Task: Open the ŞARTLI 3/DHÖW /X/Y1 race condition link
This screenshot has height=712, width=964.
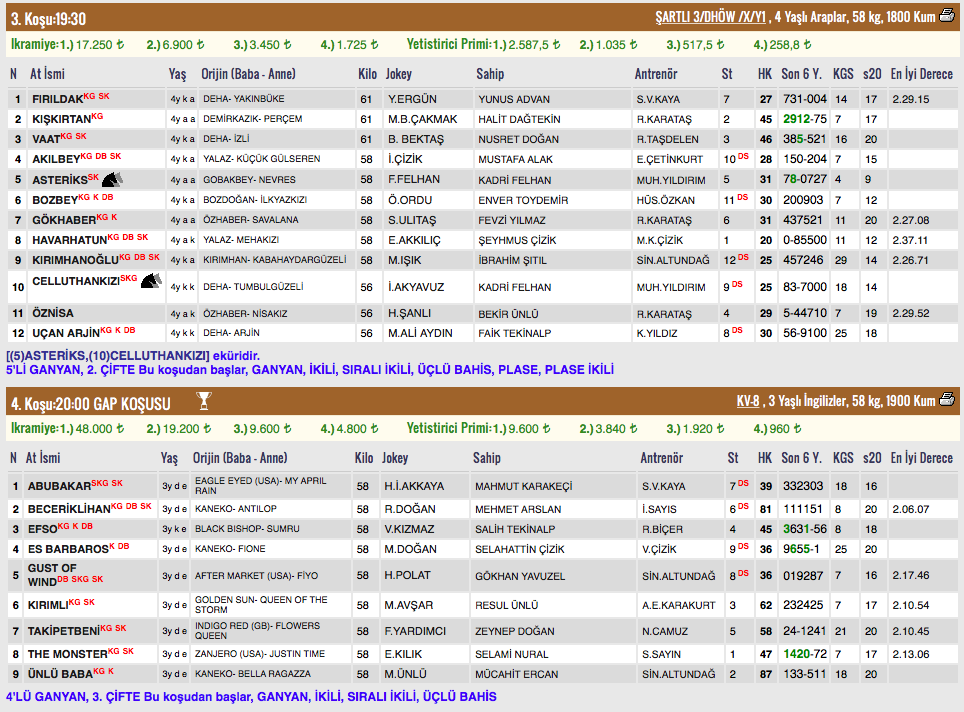Action: pyautogui.click(x=710, y=17)
